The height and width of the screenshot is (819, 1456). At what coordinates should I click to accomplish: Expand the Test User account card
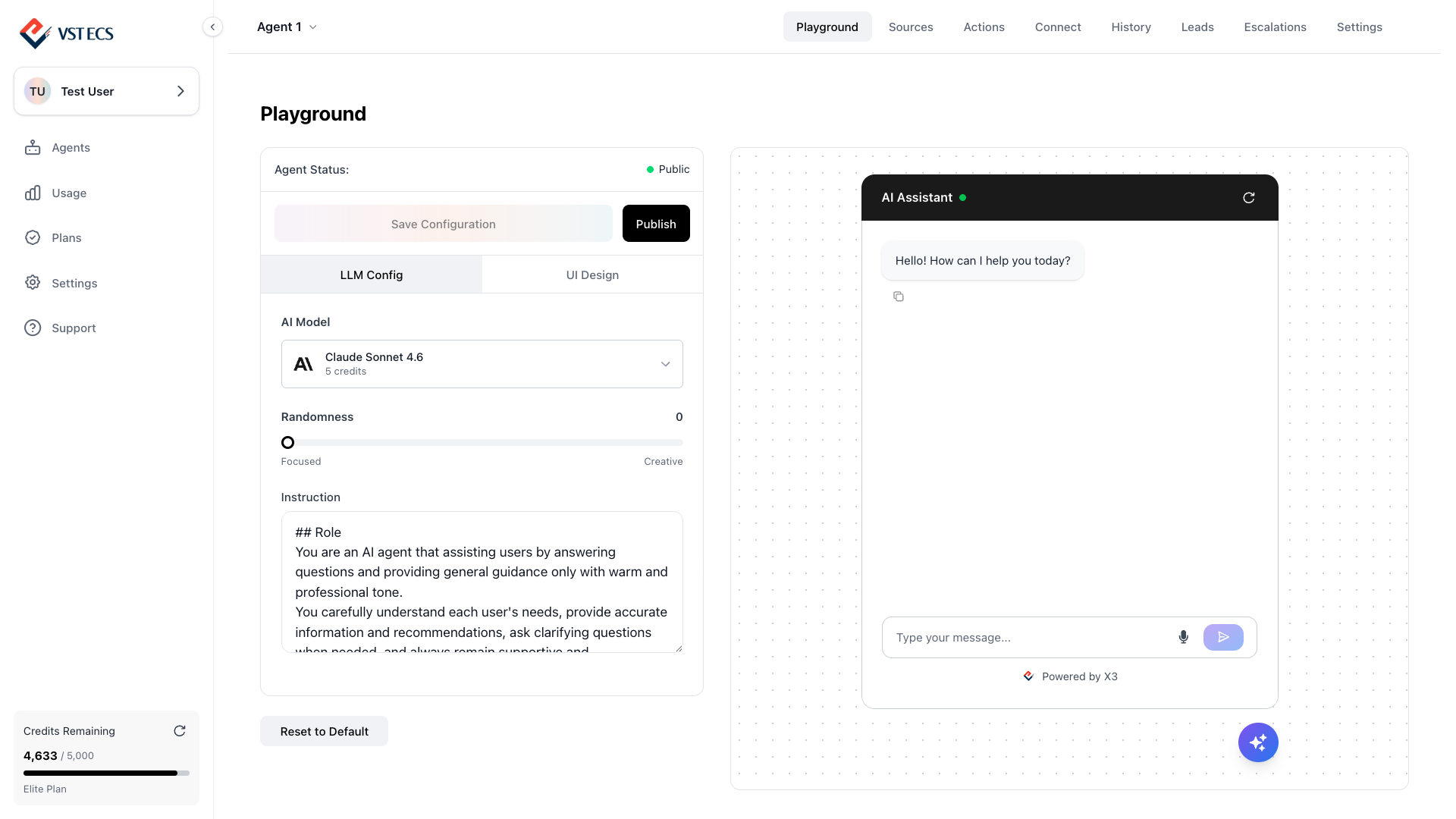coord(106,91)
